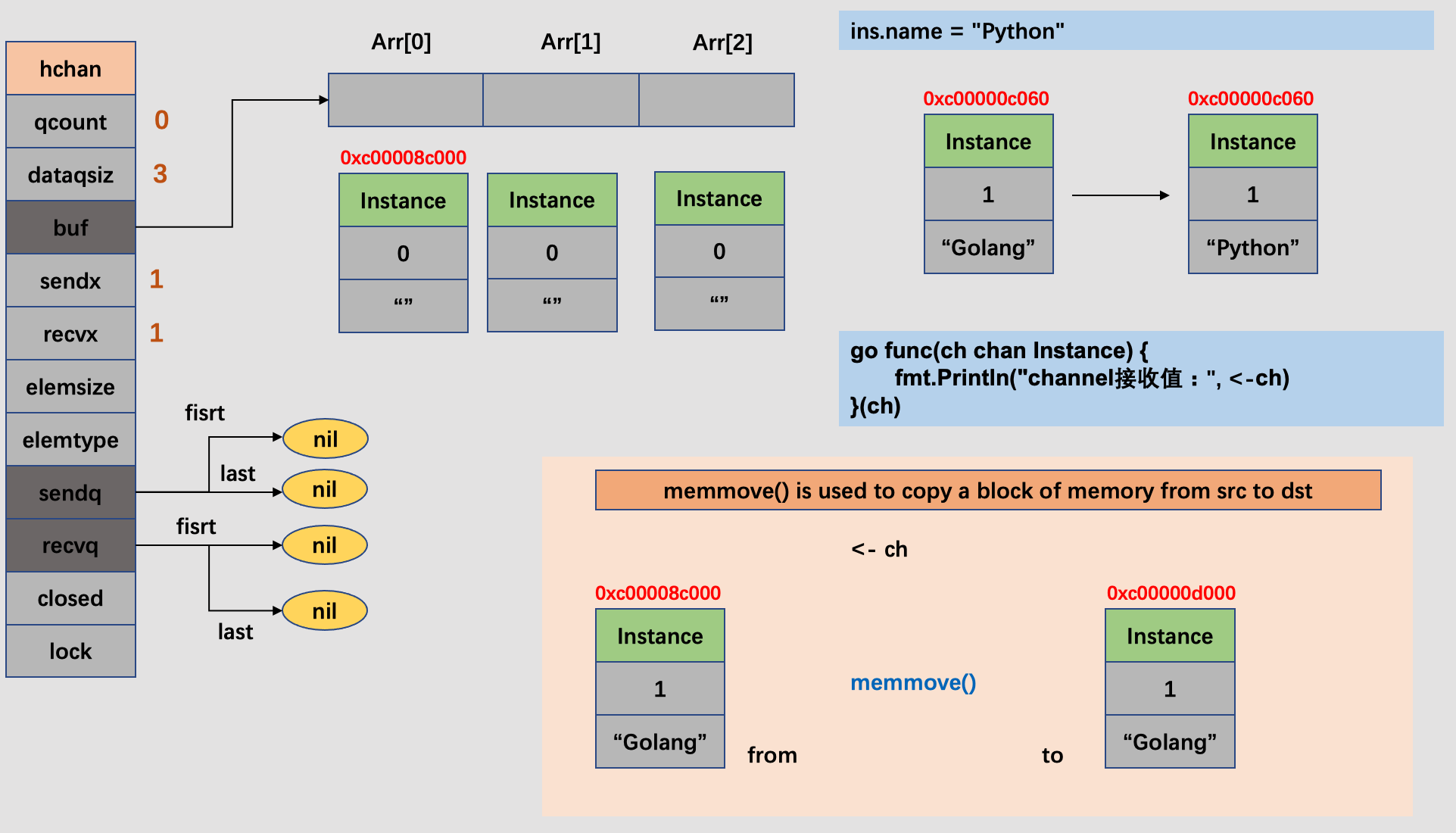Select the qcount field box
Screen dimensions: 1456x833
[70, 122]
